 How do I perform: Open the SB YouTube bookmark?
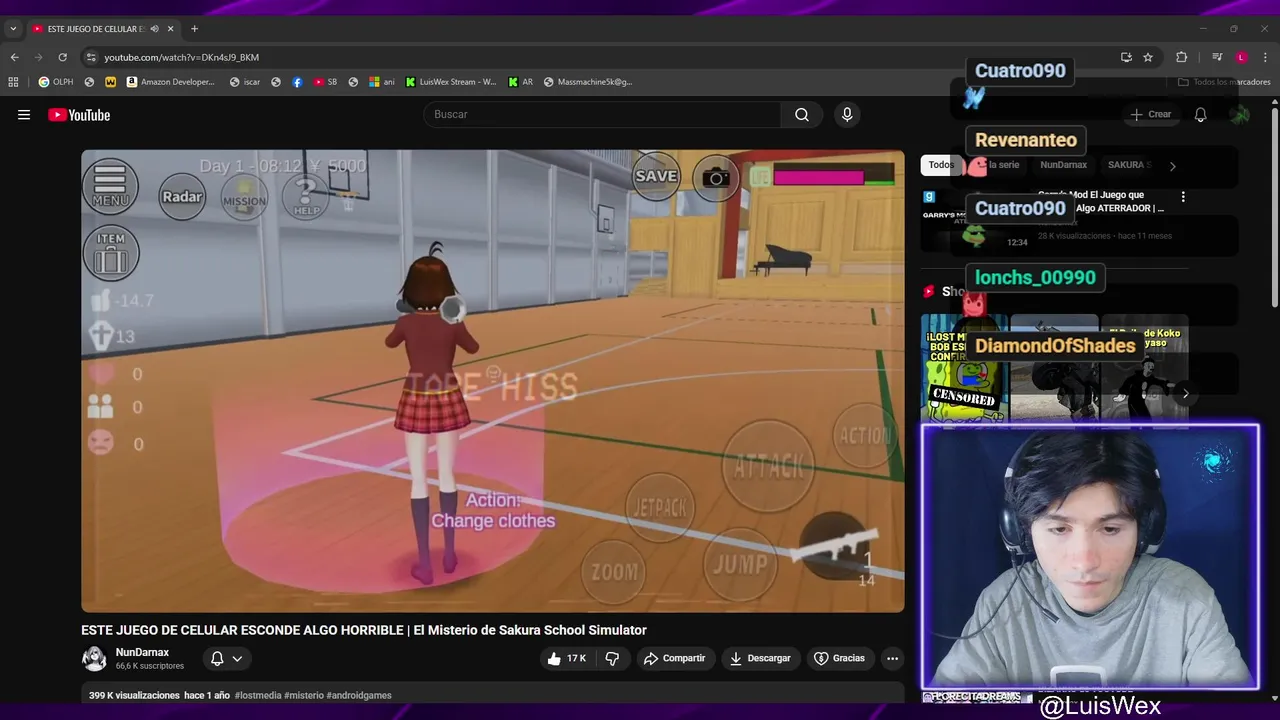(x=325, y=82)
